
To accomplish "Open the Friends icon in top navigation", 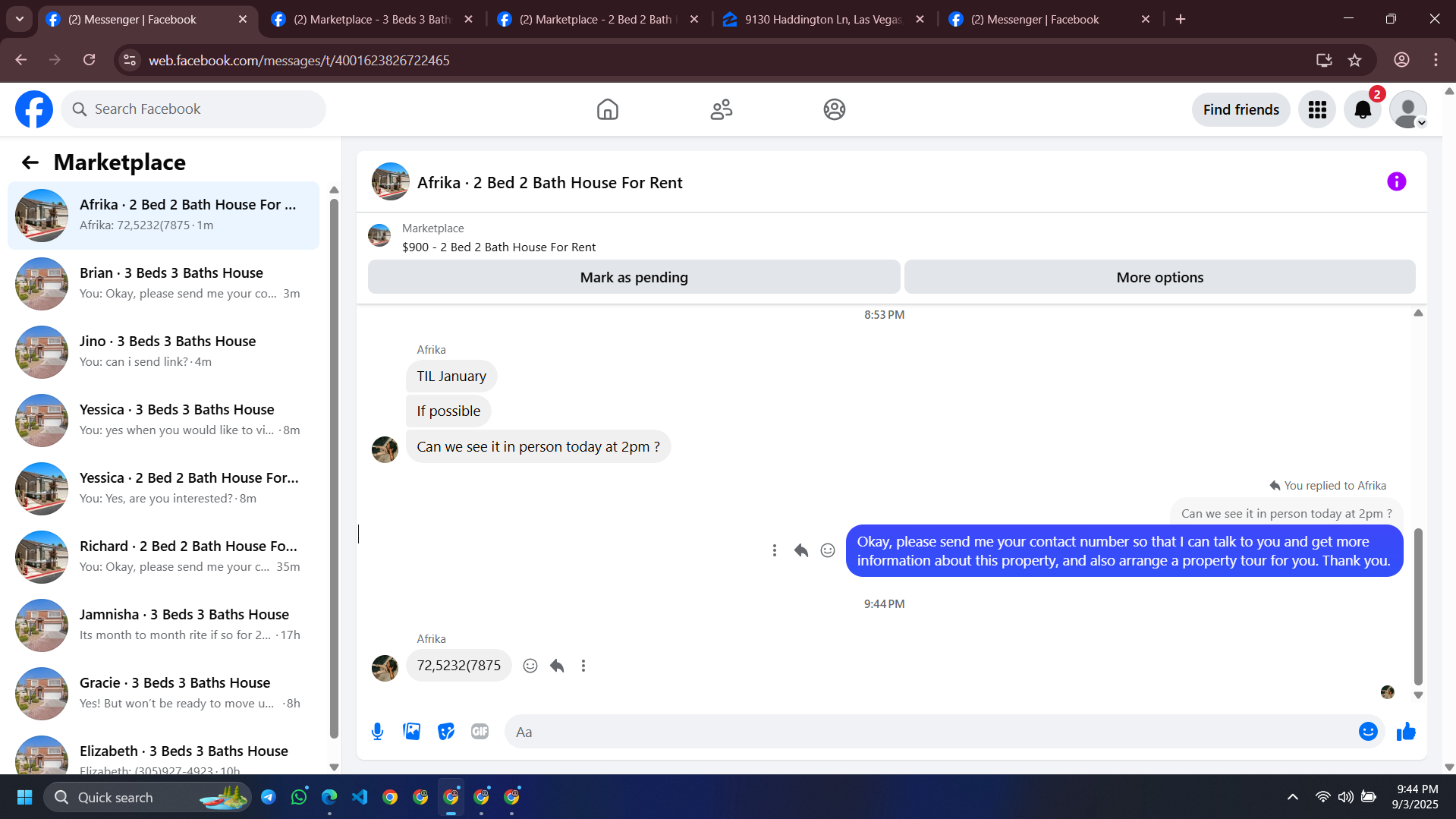I will [721, 109].
